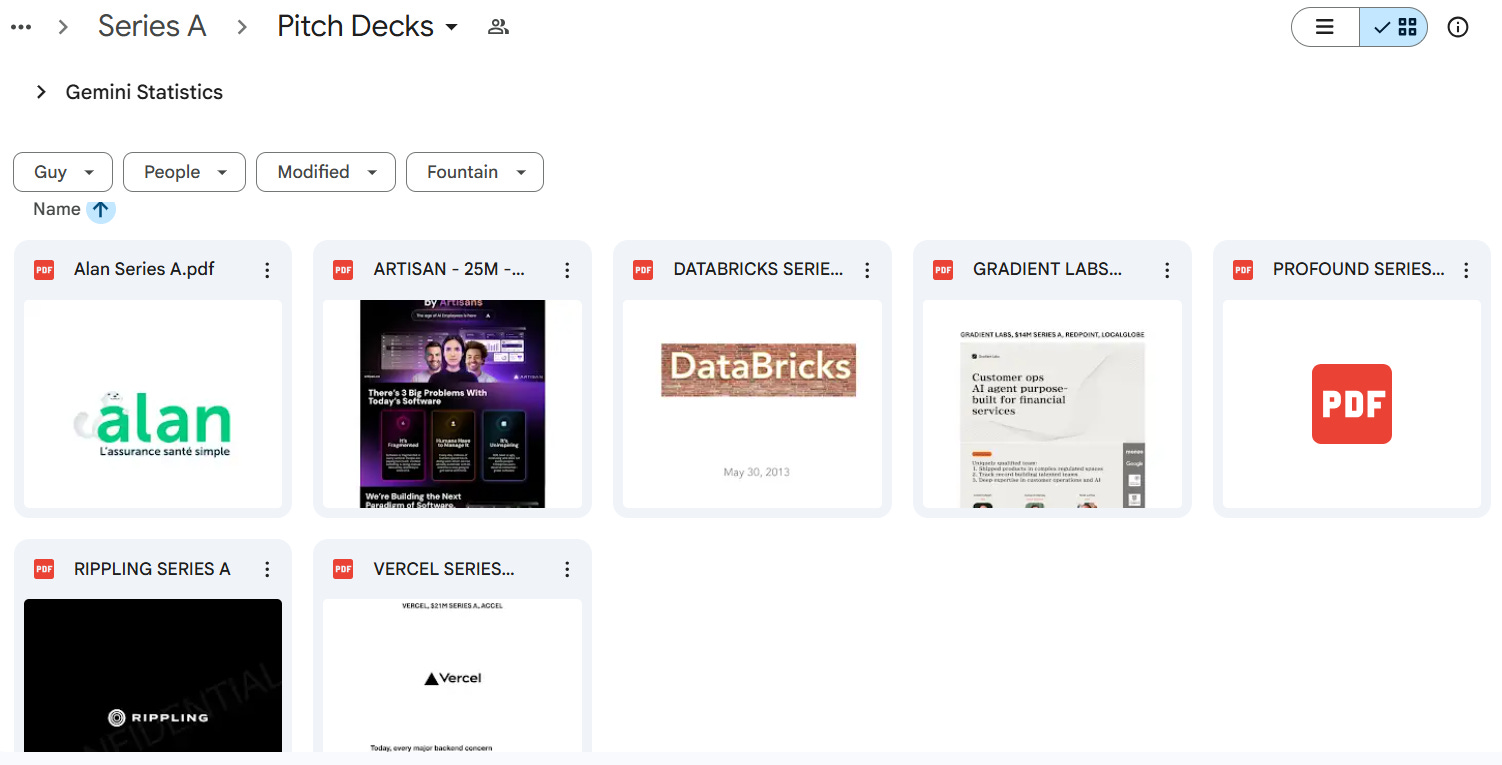1502x765 pixels.
Task: Select the Rippling black thumbnail preview
Action: coord(153,675)
